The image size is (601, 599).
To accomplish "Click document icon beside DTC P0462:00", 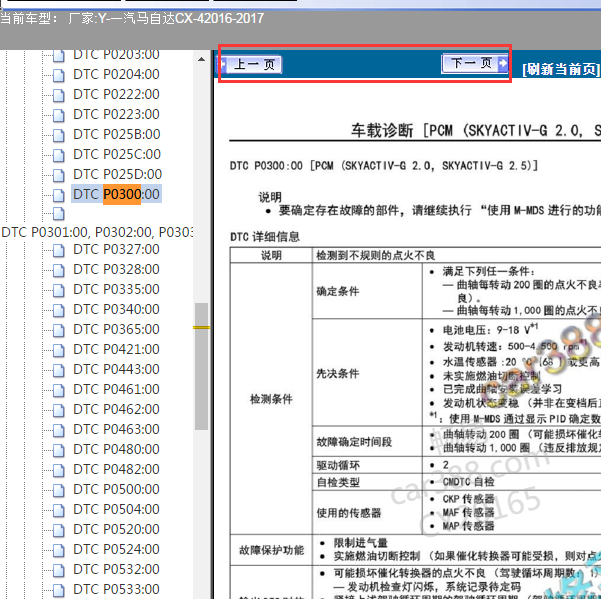I will [x=59, y=410].
